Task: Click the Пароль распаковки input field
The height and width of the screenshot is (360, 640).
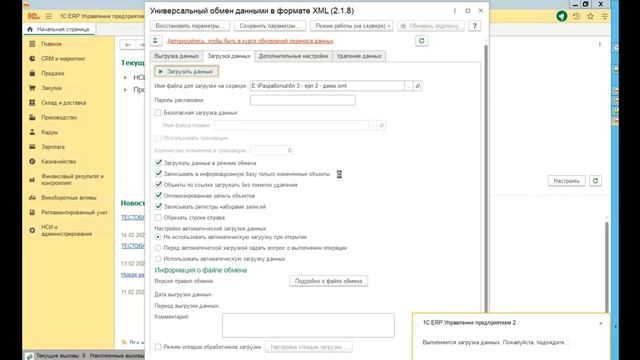Action: 302,100
